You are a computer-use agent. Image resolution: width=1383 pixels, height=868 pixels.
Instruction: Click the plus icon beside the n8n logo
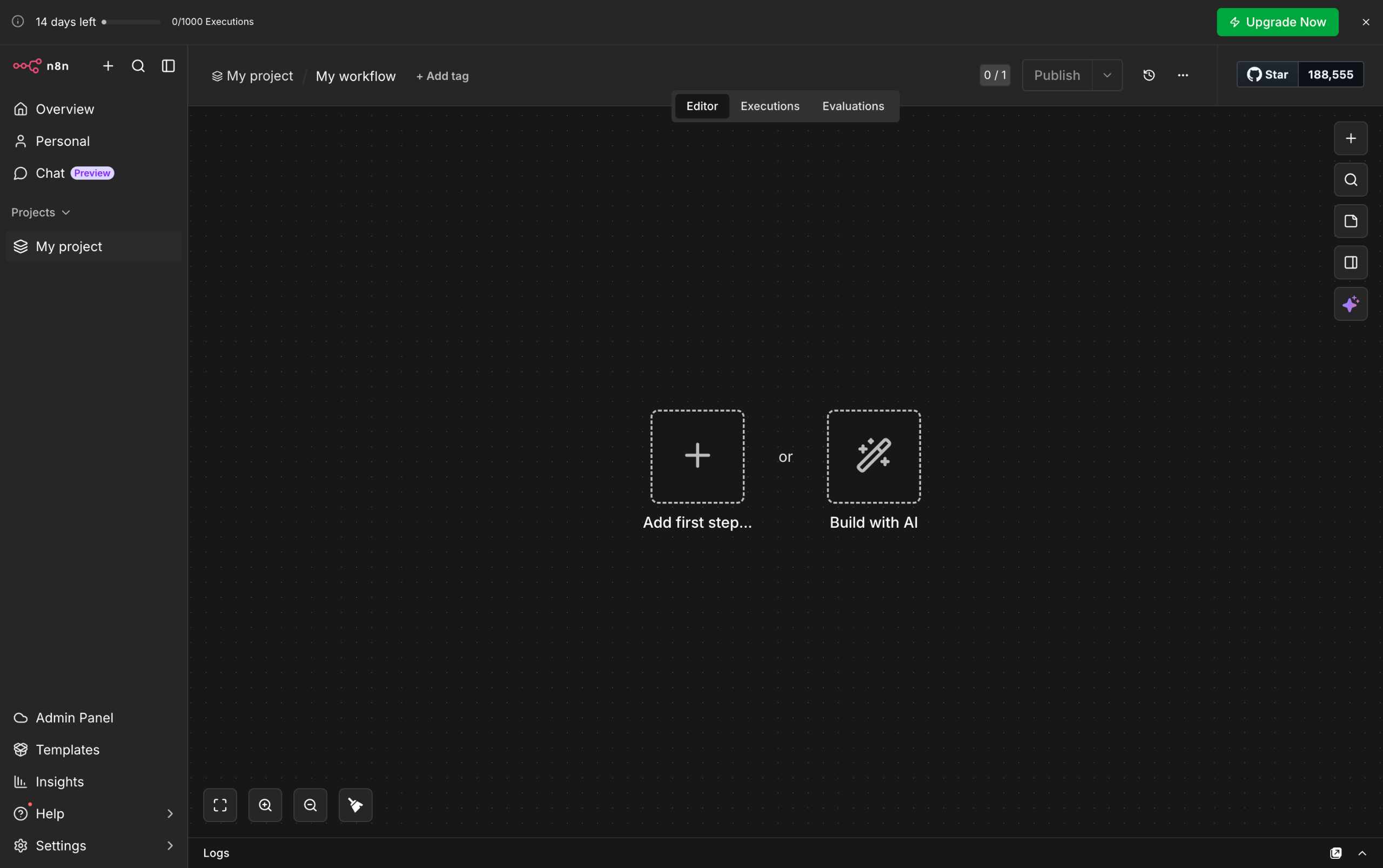(x=108, y=66)
